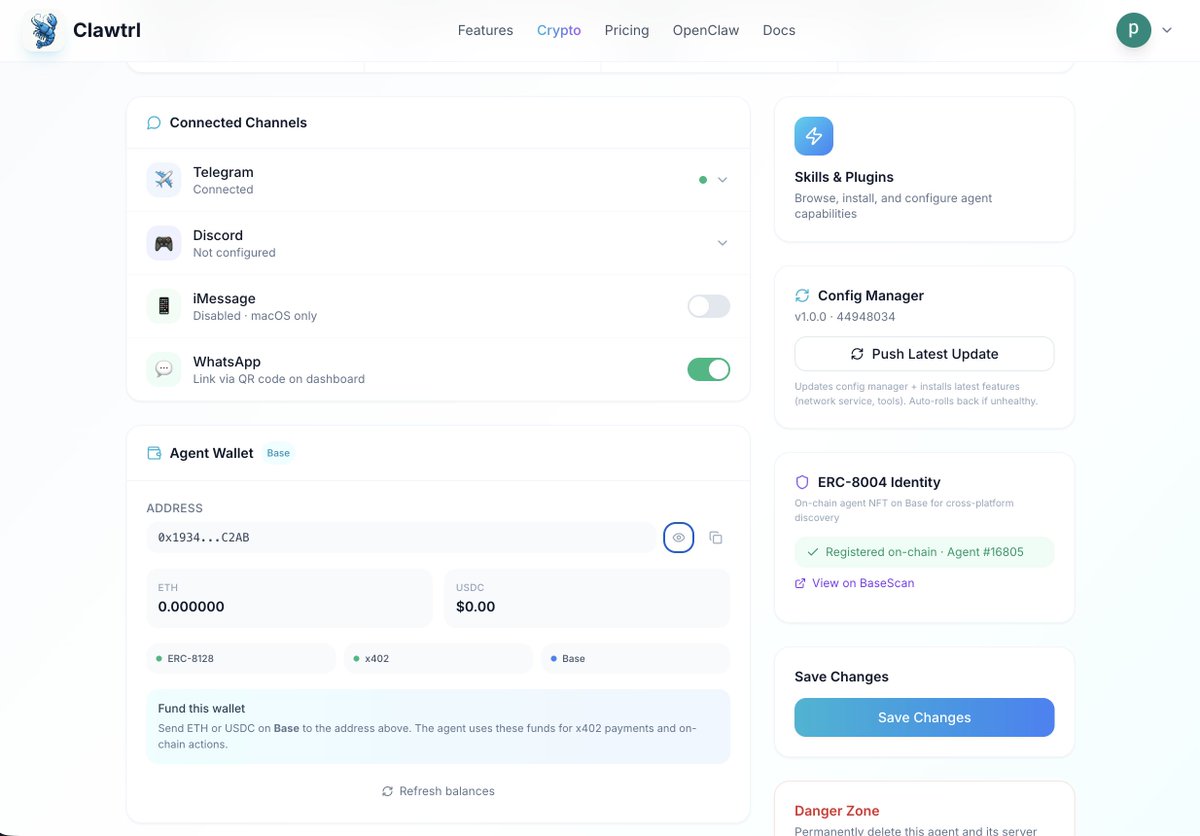Viewport: 1200px width, 836px height.
Task: Click the version text v1.0.0 · 44948034
Action: [x=845, y=316]
